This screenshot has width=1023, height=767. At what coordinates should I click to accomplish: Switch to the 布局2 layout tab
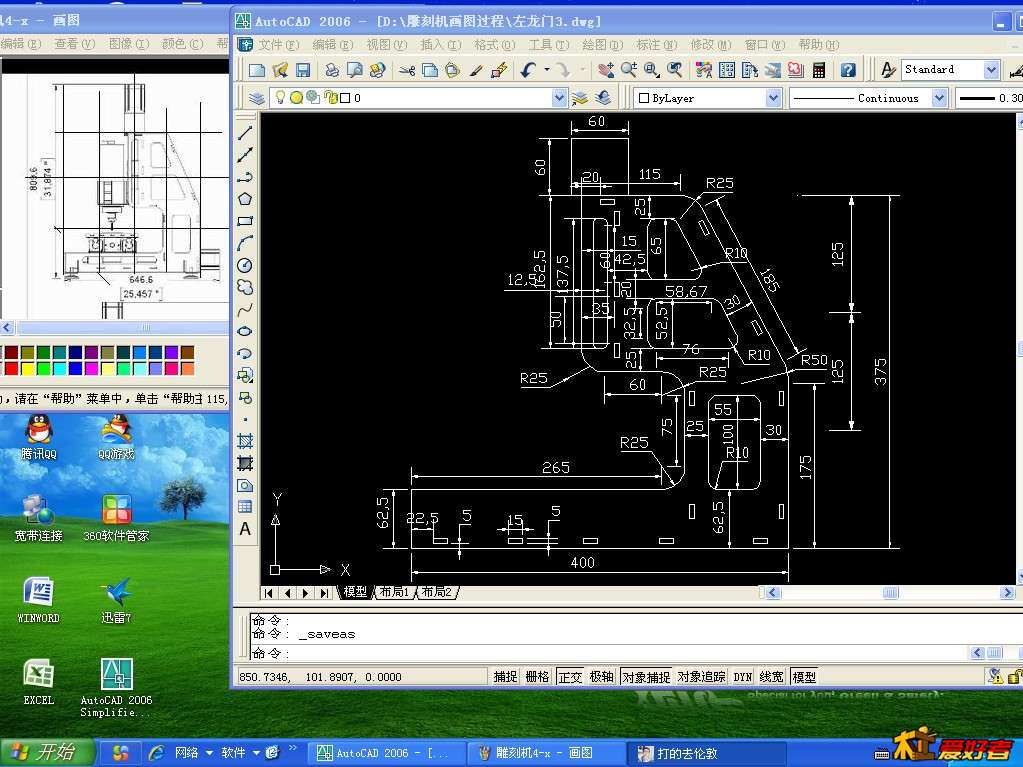[x=436, y=592]
